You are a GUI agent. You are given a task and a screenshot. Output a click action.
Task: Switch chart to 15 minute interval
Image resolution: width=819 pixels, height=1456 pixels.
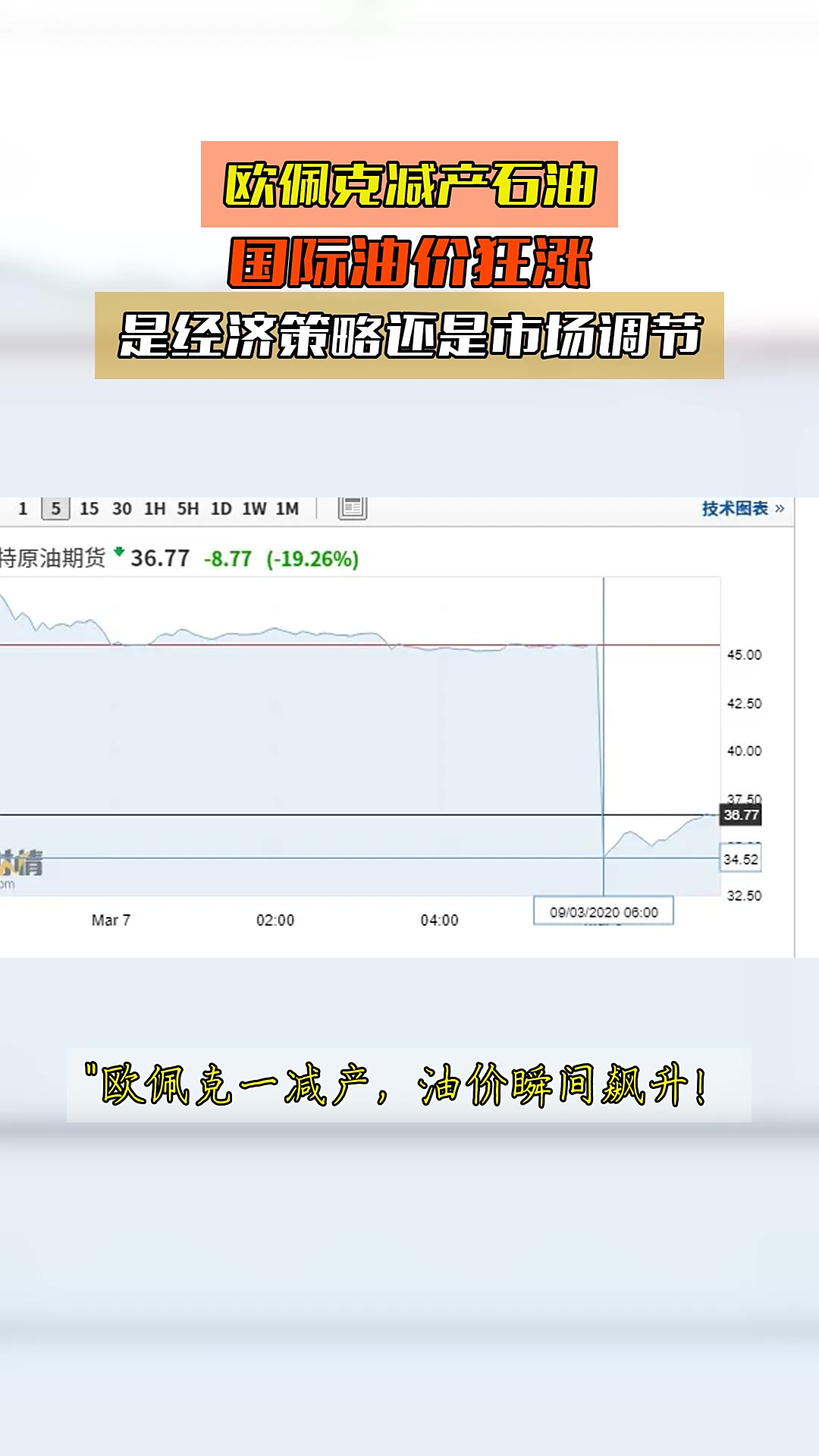tap(89, 509)
